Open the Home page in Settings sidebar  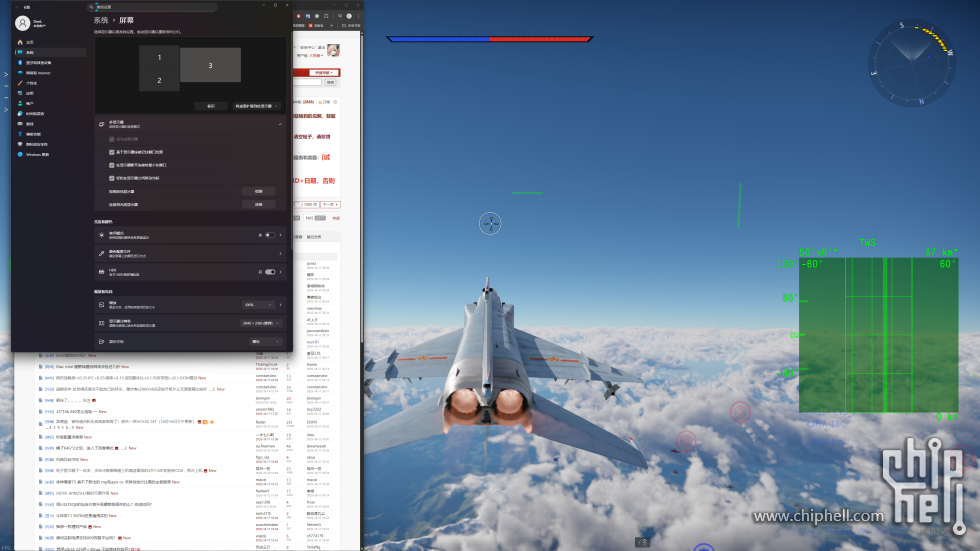coord(50,42)
